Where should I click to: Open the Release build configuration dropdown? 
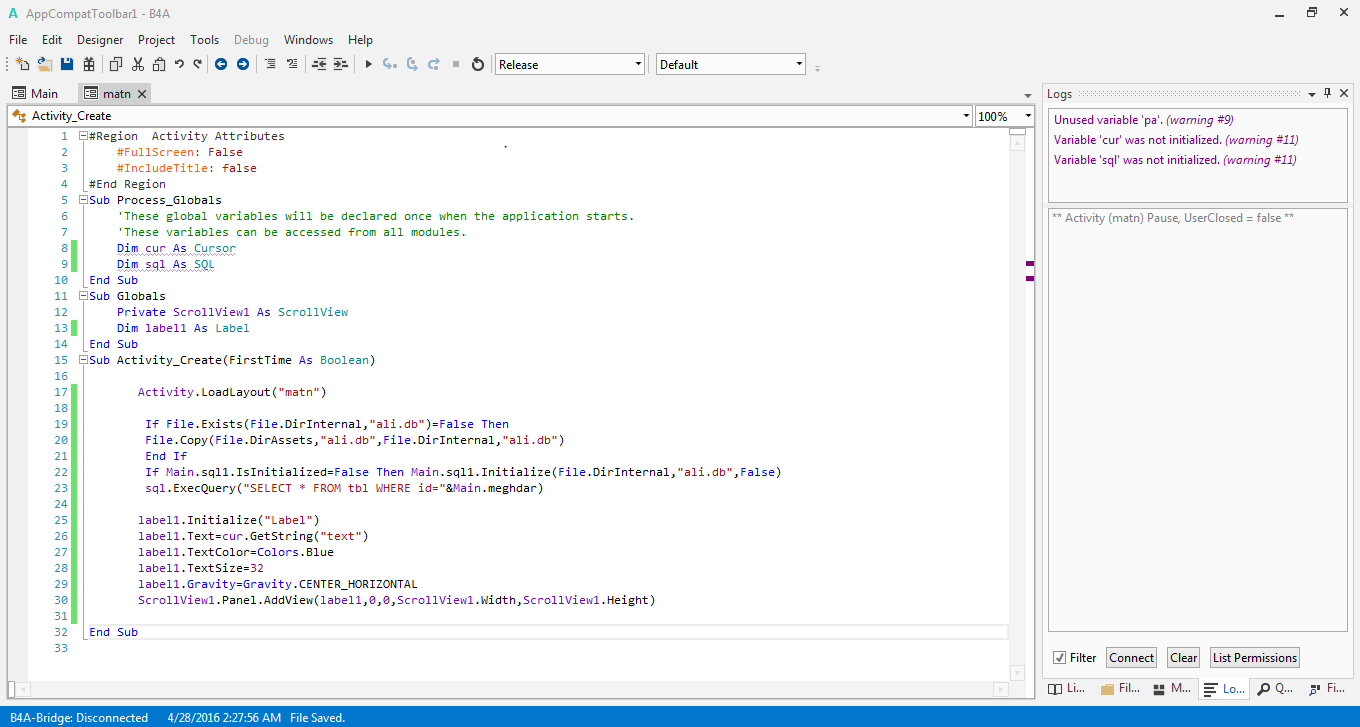pyautogui.click(x=638, y=64)
